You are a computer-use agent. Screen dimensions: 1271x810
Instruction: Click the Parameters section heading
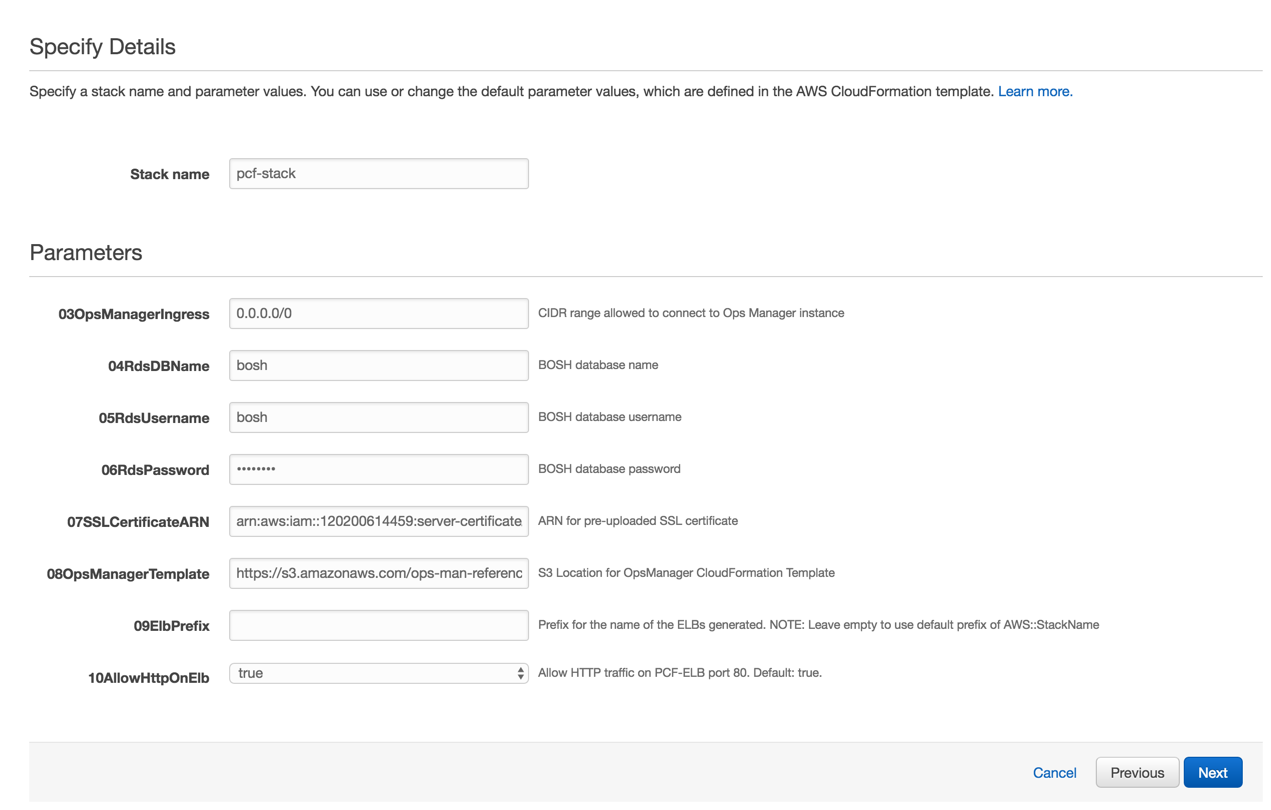86,252
